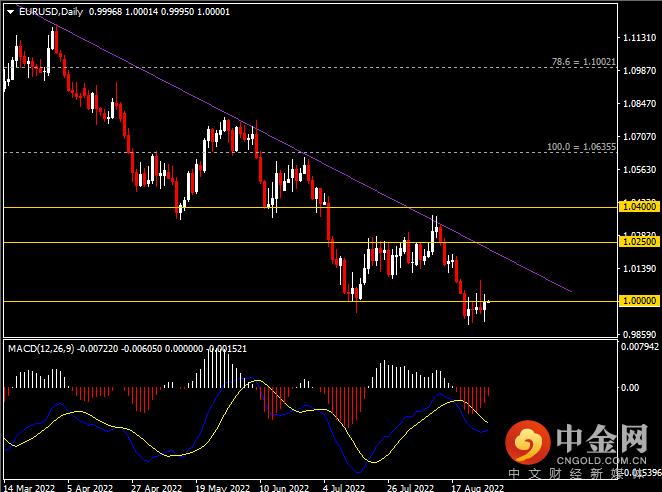Click the 1.11310 price axis value
This screenshot has height=492, width=662.
[640, 38]
